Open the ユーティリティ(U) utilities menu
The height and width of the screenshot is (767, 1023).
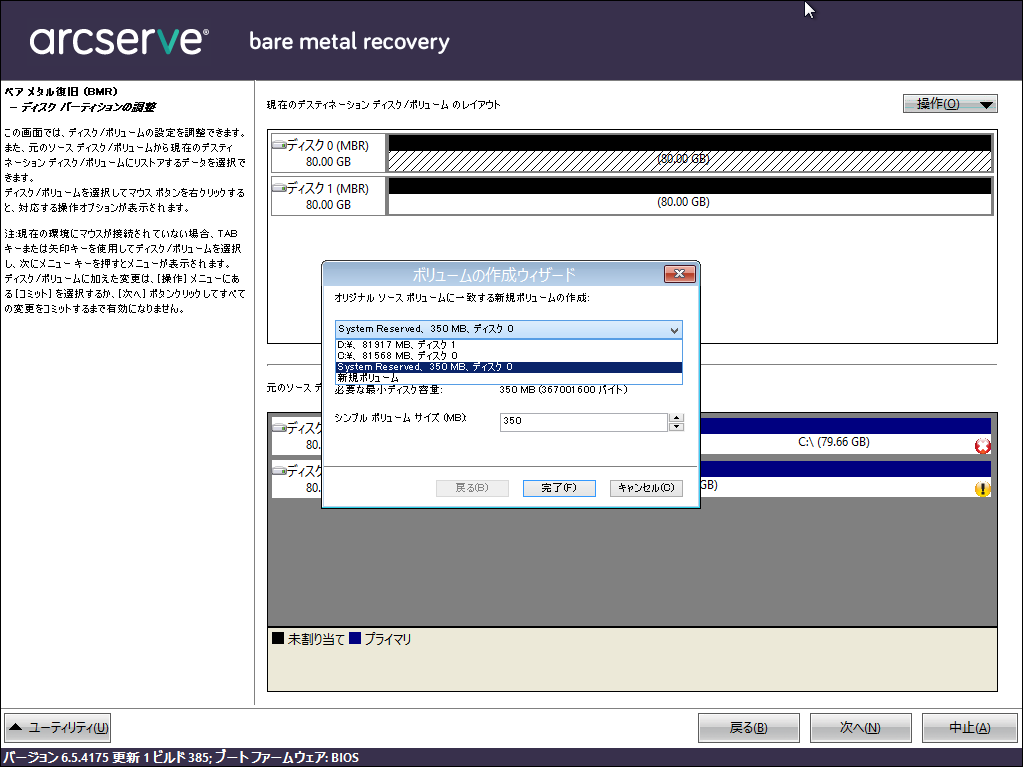coord(57,728)
